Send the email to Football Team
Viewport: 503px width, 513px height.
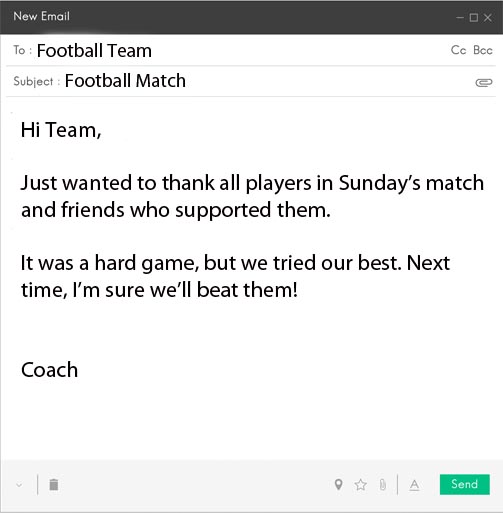point(465,484)
